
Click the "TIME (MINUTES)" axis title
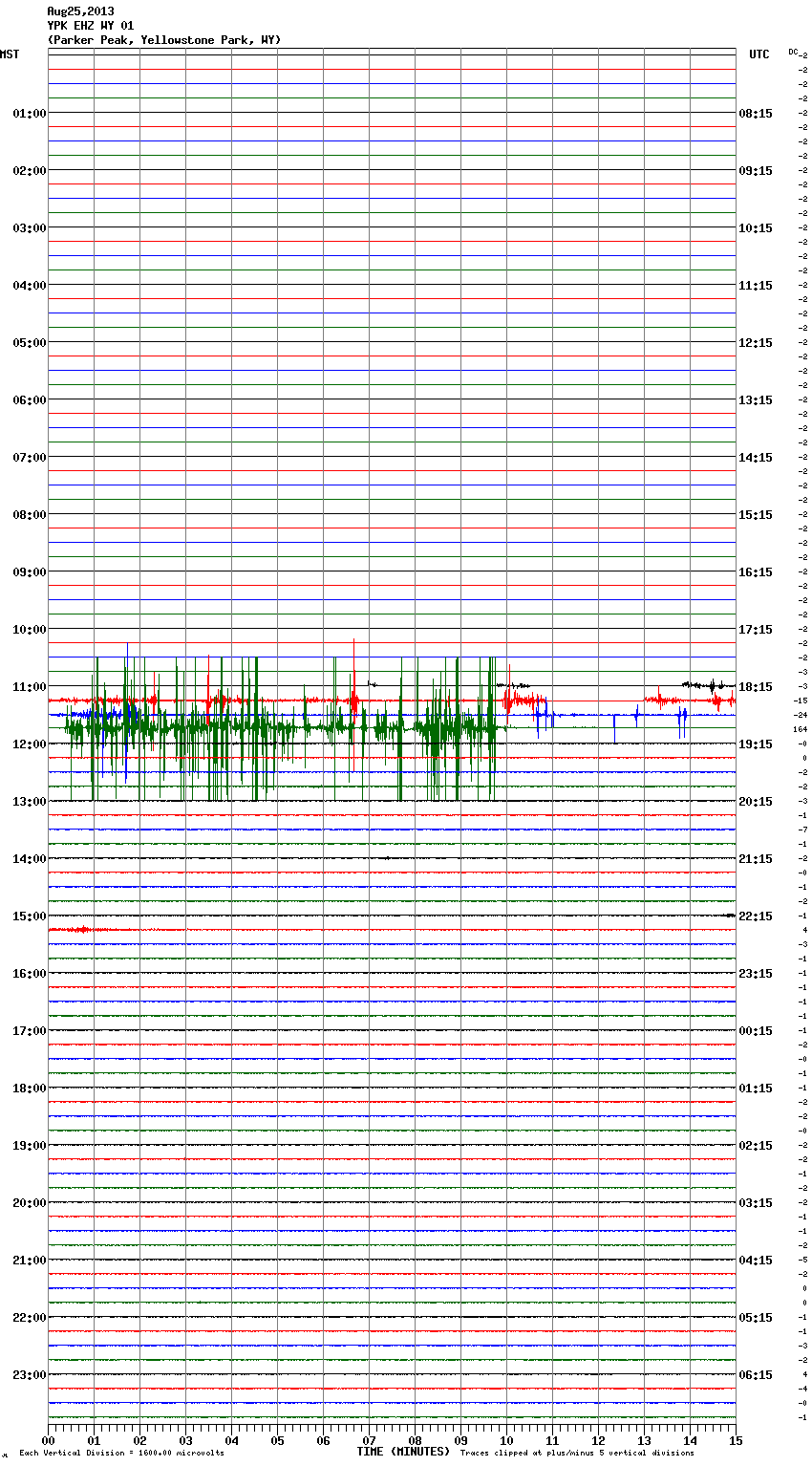pos(403,1452)
